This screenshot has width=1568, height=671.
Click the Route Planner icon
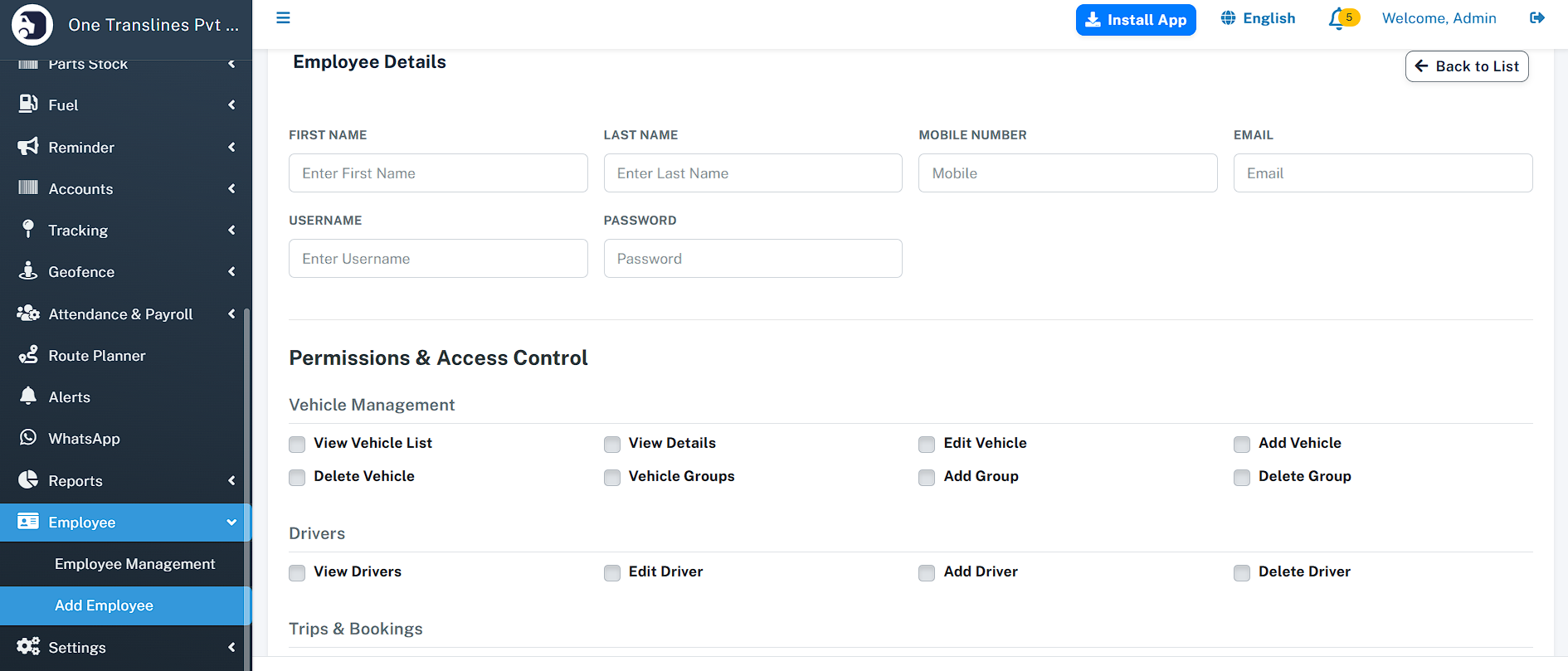pyautogui.click(x=28, y=355)
